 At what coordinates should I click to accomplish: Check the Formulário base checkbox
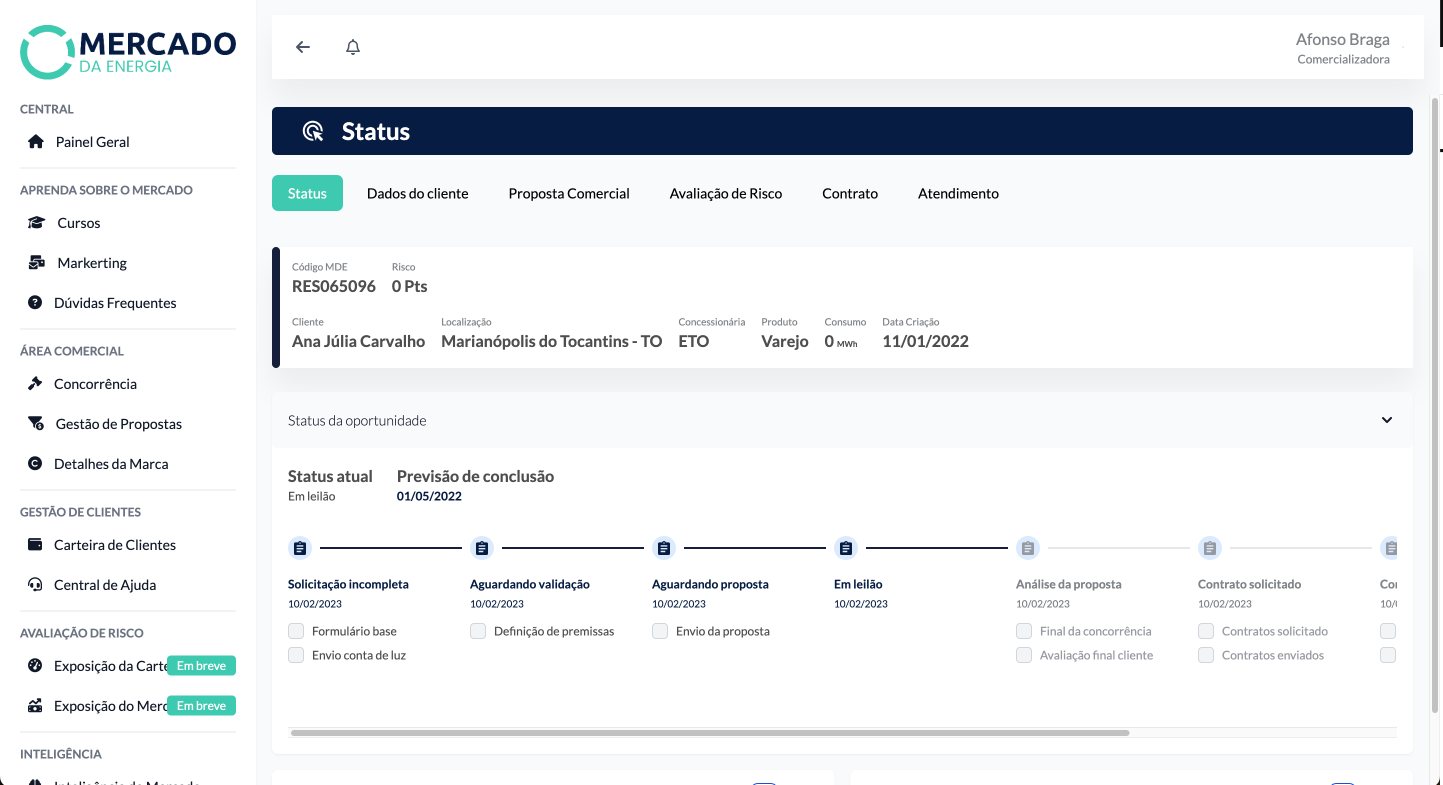coord(296,631)
